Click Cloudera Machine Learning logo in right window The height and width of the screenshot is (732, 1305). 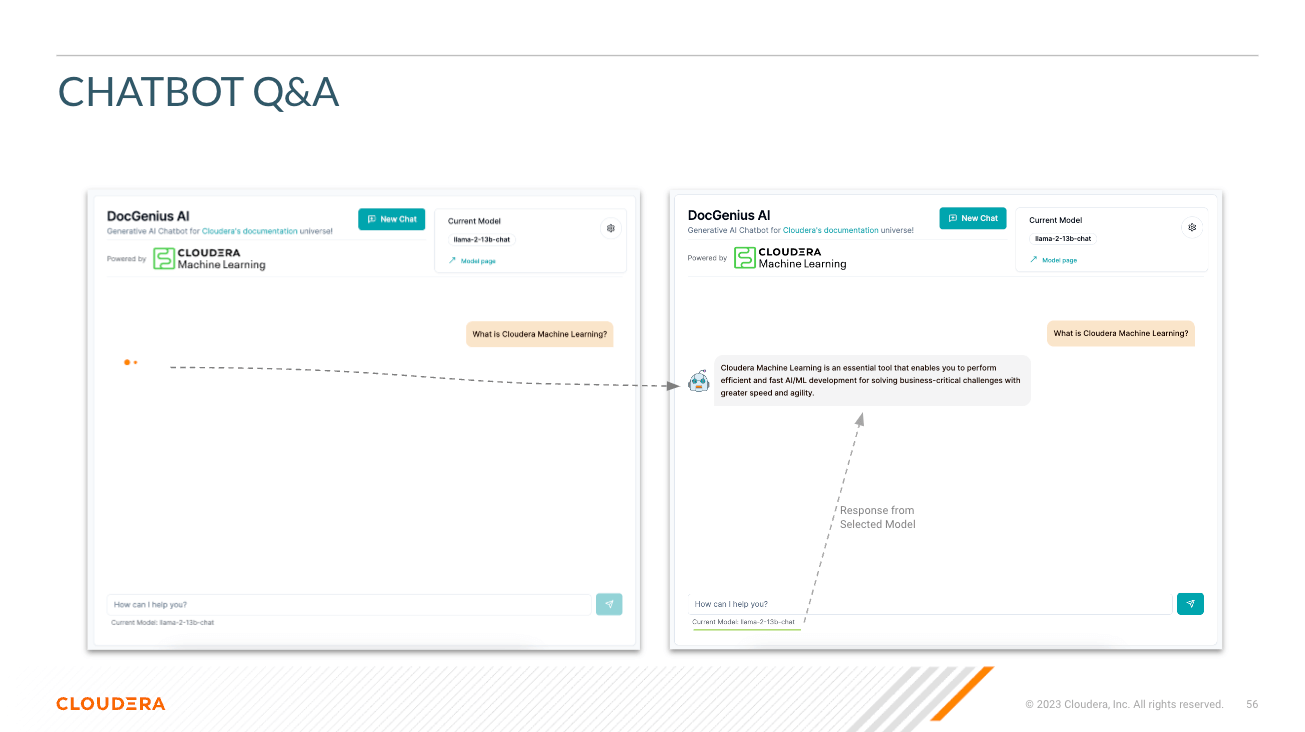tap(790, 258)
